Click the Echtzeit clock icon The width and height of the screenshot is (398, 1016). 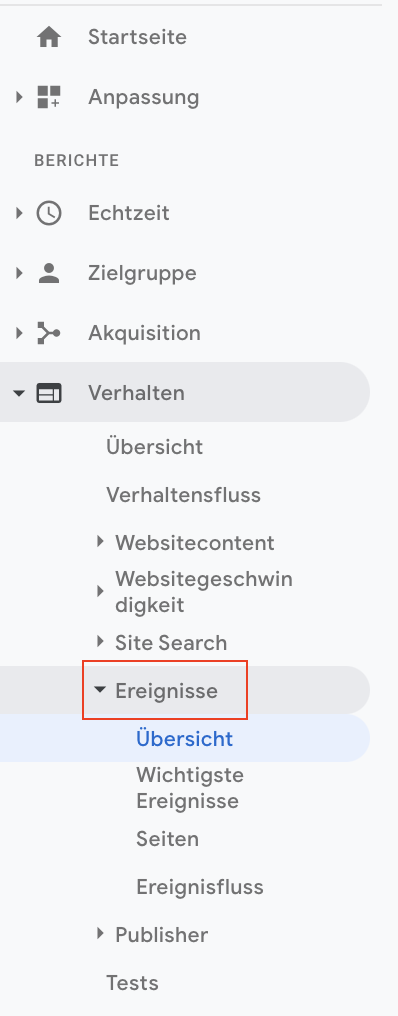(x=49, y=213)
